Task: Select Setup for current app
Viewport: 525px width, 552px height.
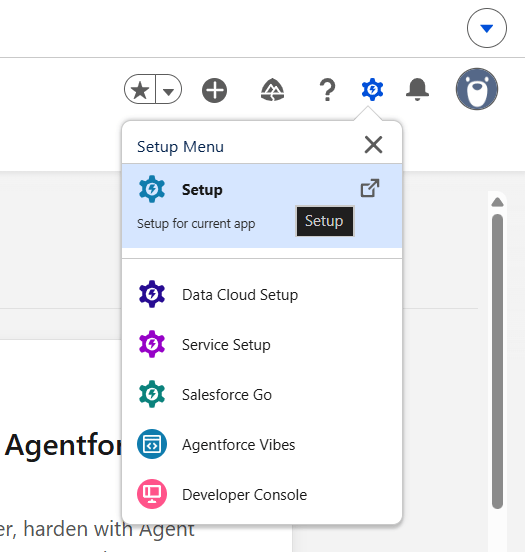Action: click(262, 206)
